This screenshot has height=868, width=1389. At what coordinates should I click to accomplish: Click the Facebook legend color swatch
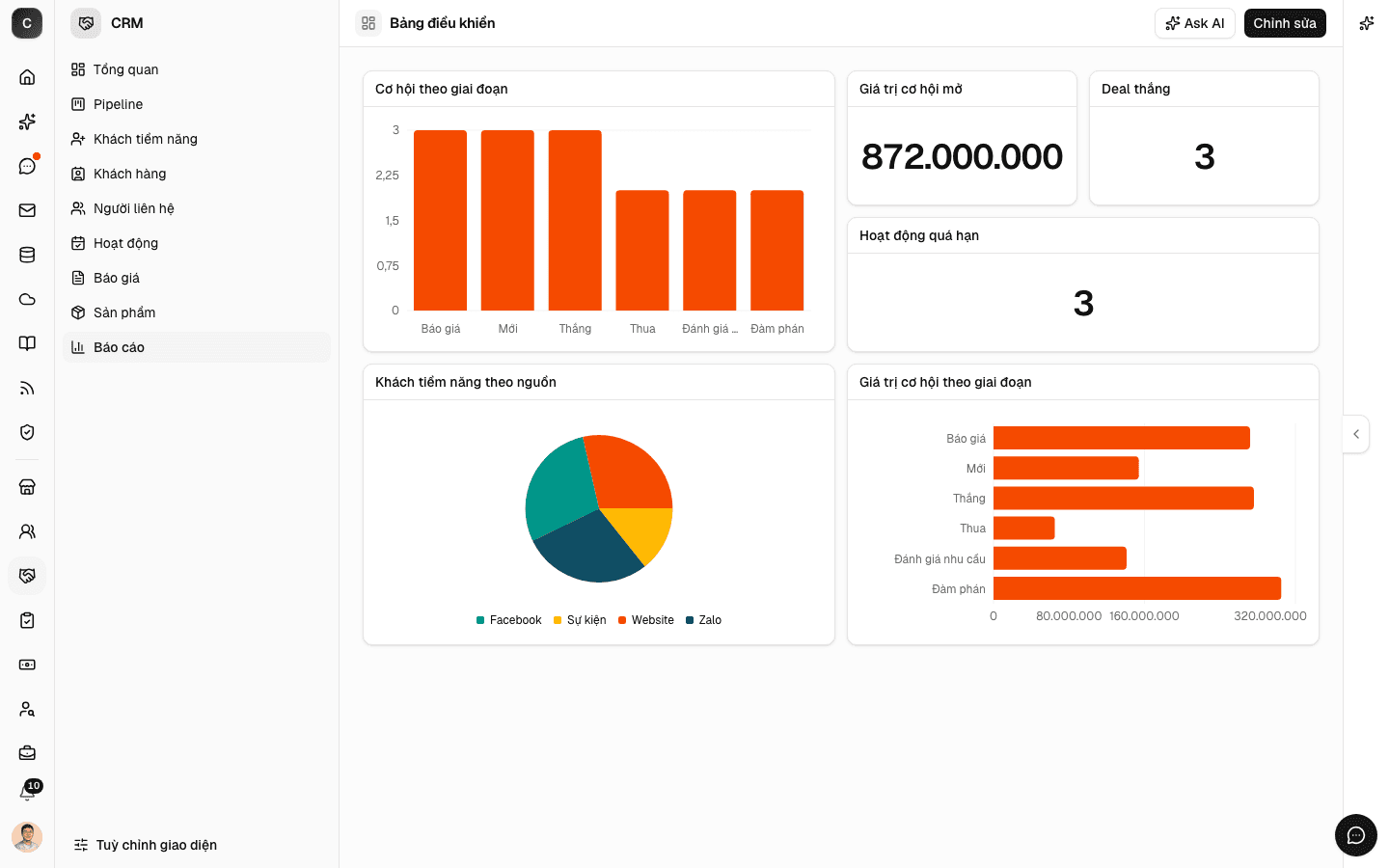(x=480, y=620)
